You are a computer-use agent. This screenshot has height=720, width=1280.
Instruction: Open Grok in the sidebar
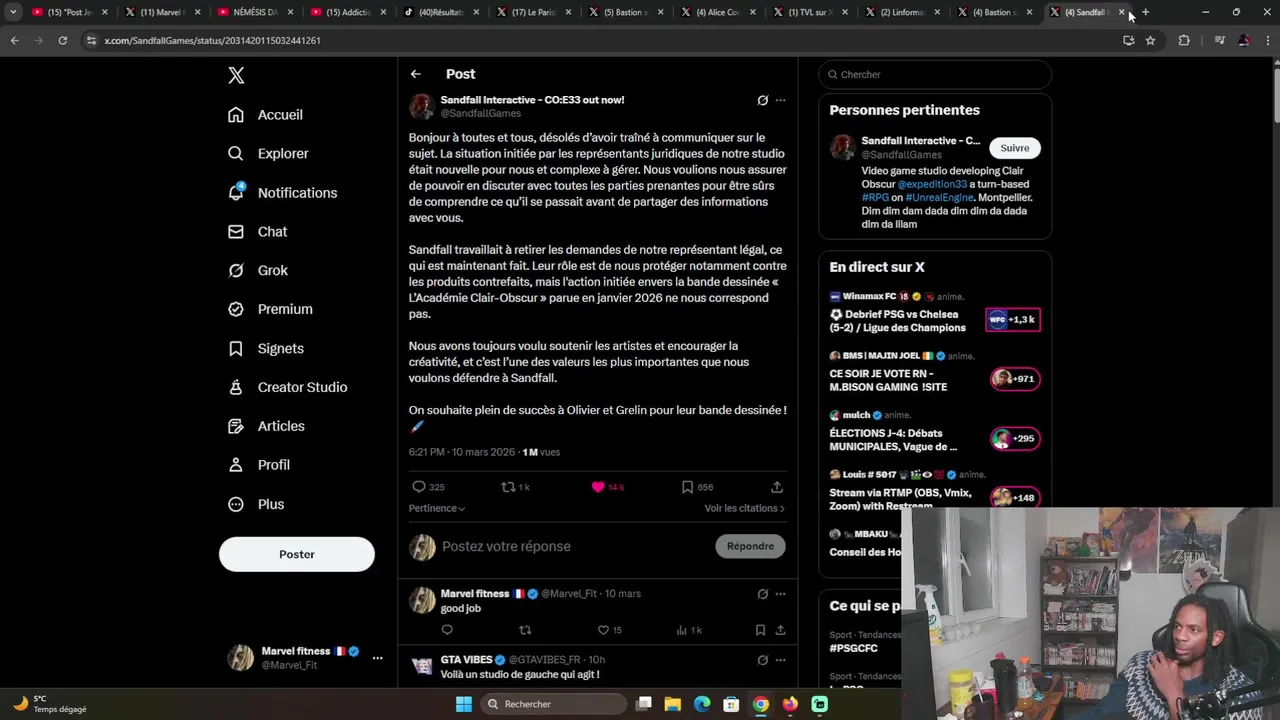point(257,271)
